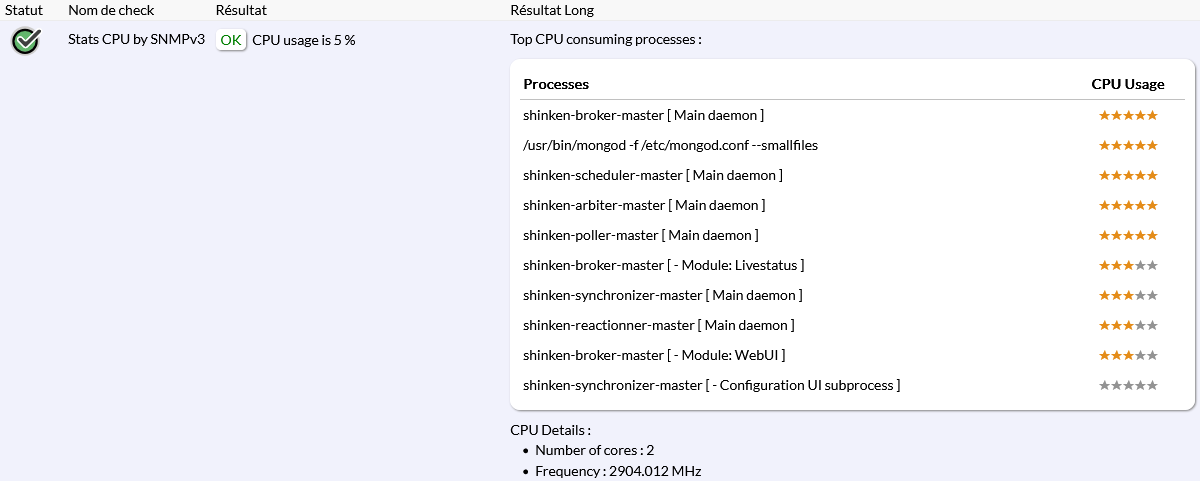
Task: Click the star rating for Configuration UI subprocess
Action: coord(1128,385)
